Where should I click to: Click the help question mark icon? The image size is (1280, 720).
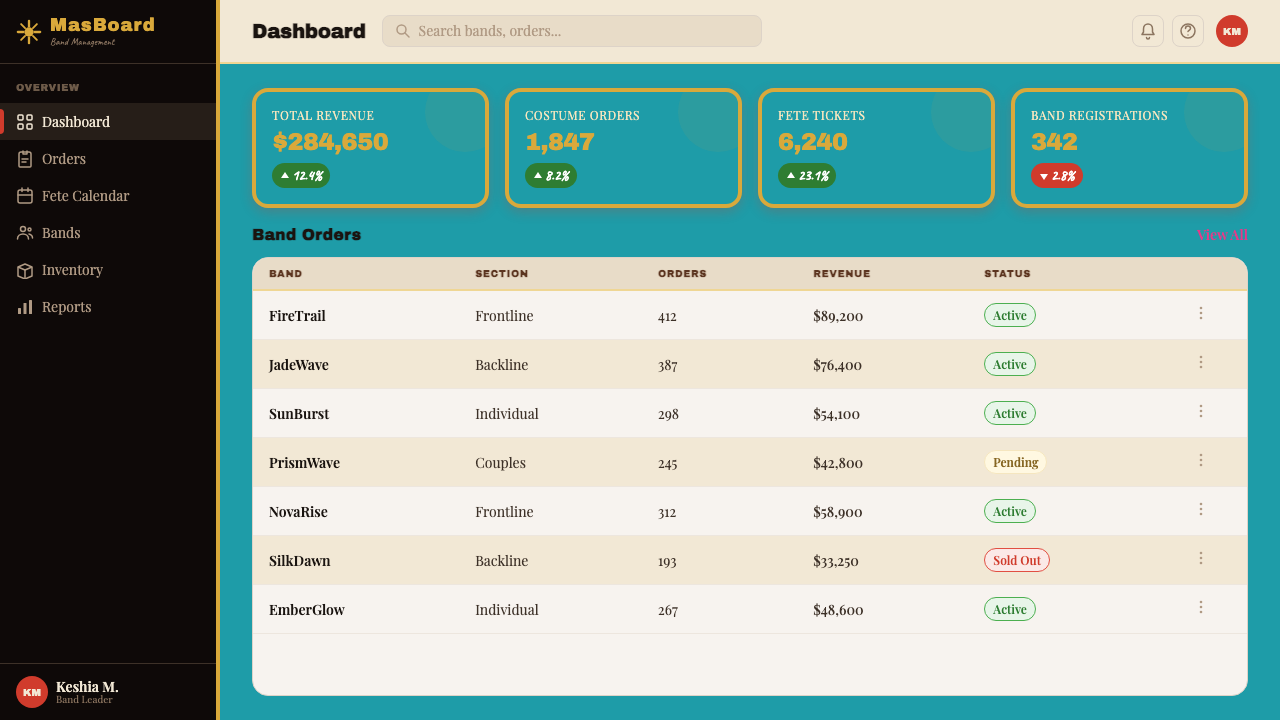[x=1188, y=31]
